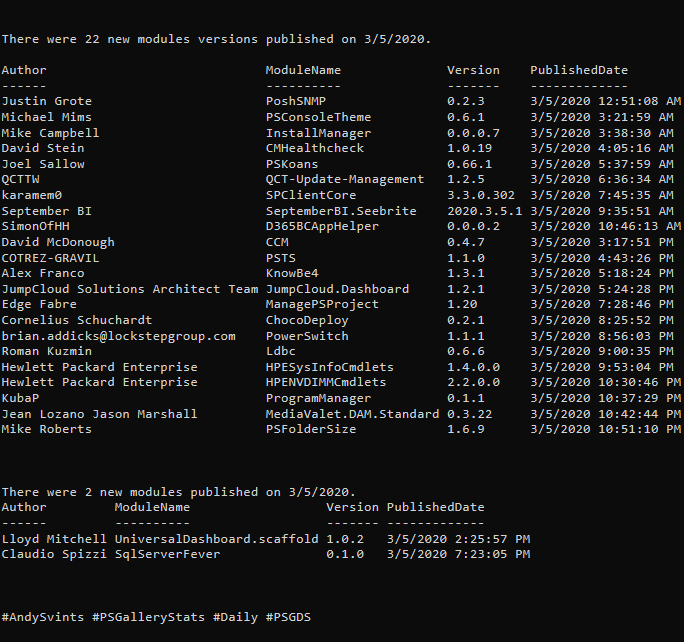Click the #AndySvints hashtag
Image resolution: width=684 pixels, height=642 pixels.
pos(43,618)
